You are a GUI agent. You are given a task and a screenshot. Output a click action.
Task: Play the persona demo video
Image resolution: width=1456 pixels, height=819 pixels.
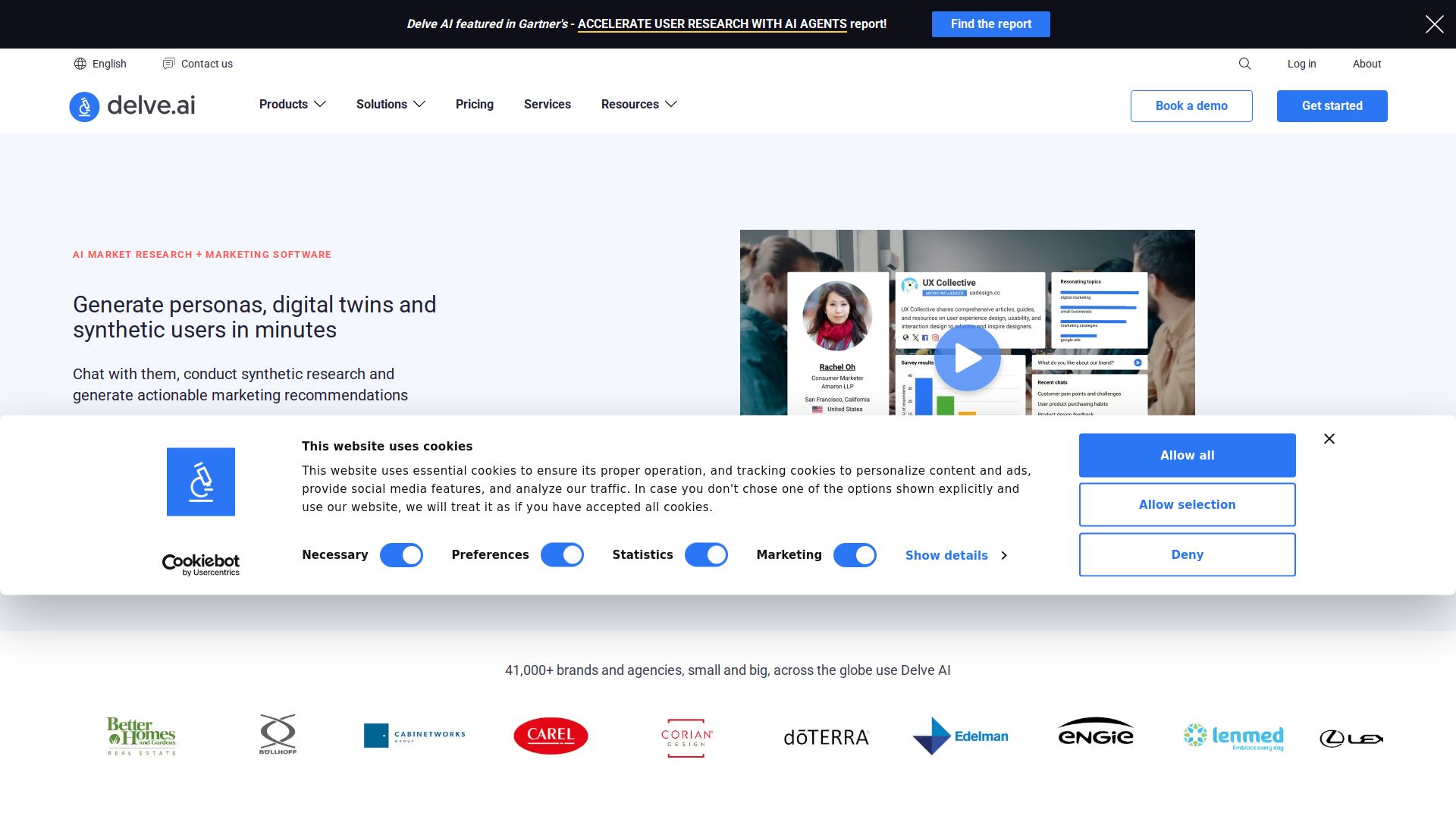[967, 358]
